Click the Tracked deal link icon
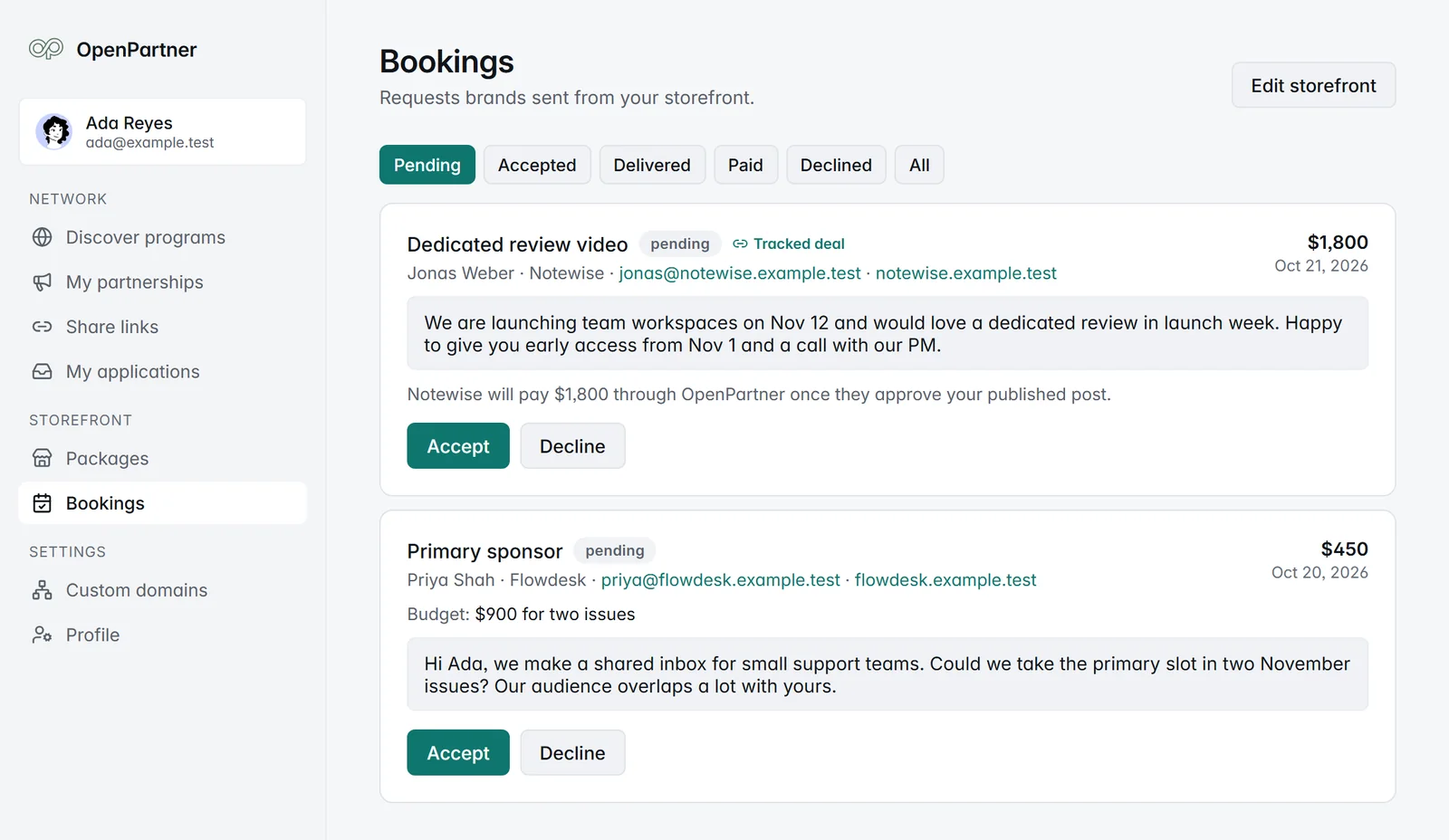 pos(740,243)
